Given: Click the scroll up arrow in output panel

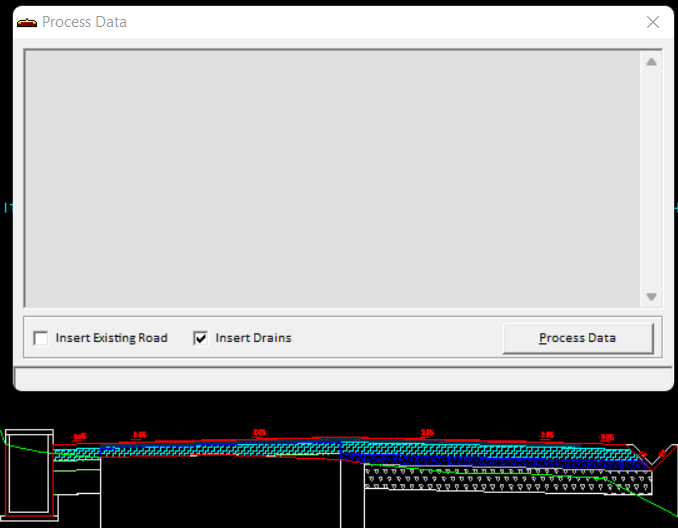Looking at the screenshot, I should pos(651,62).
